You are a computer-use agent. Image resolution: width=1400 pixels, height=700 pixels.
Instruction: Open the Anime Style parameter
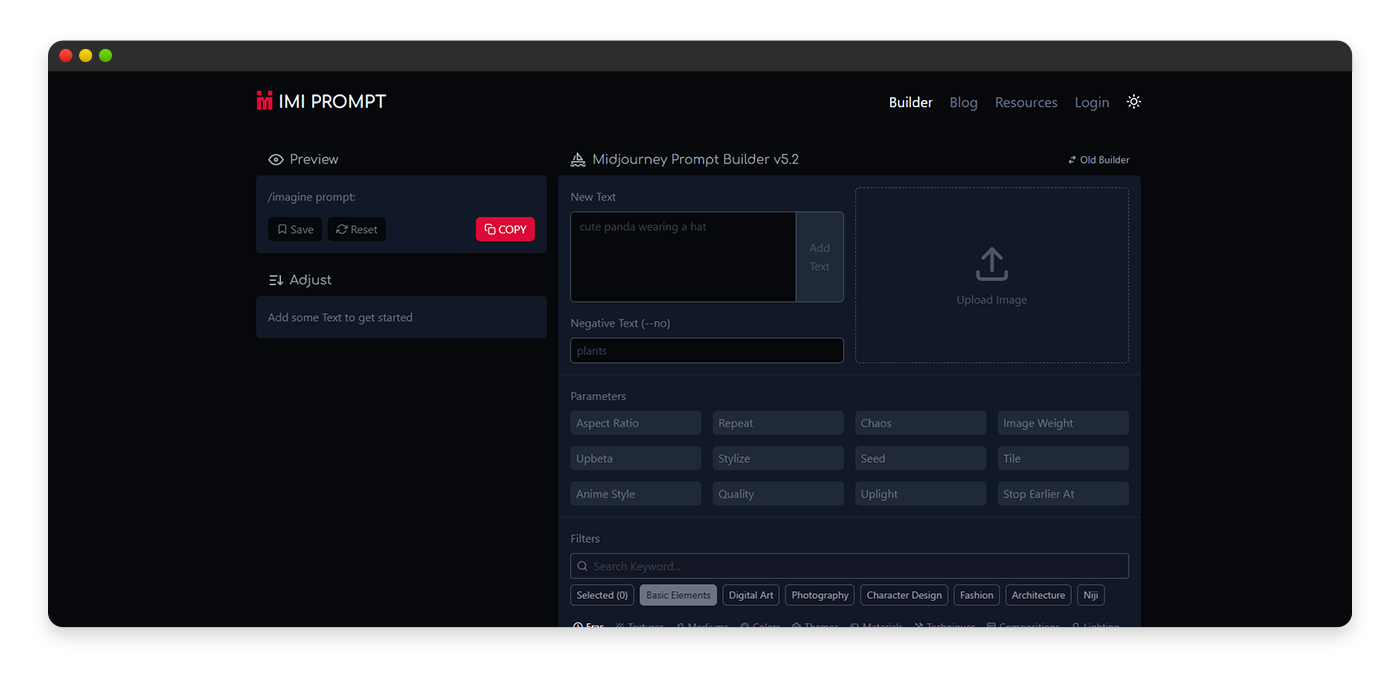click(x=636, y=494)
